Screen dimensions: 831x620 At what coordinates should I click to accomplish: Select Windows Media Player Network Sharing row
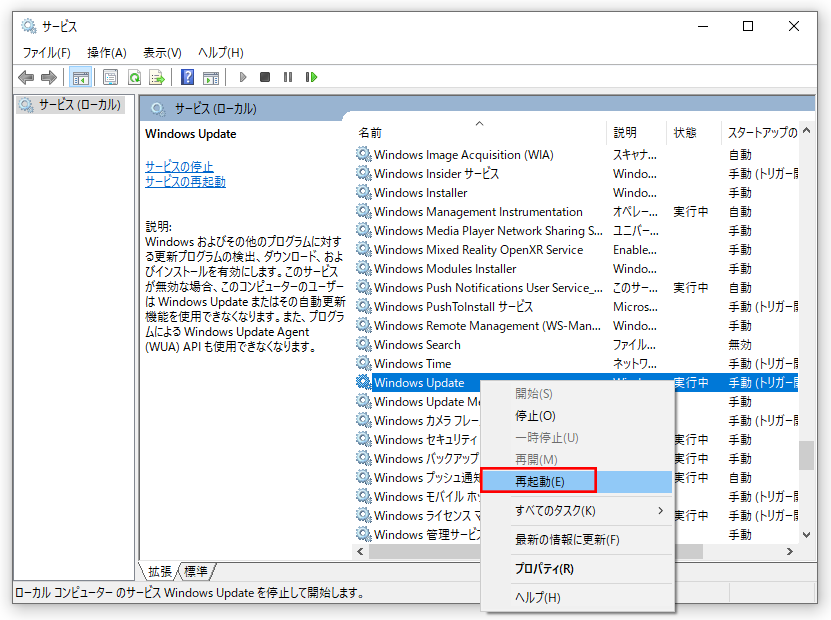577,231
